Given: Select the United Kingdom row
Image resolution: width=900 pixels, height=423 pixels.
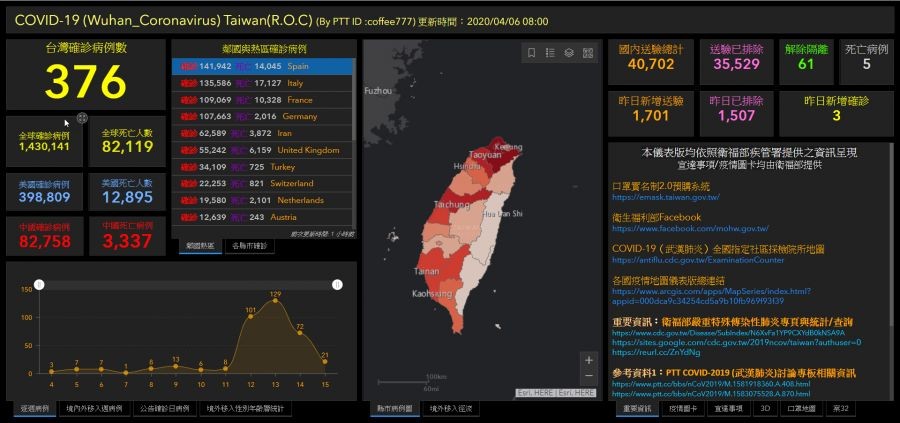Looking at the screenshot, I should (262, 150).
